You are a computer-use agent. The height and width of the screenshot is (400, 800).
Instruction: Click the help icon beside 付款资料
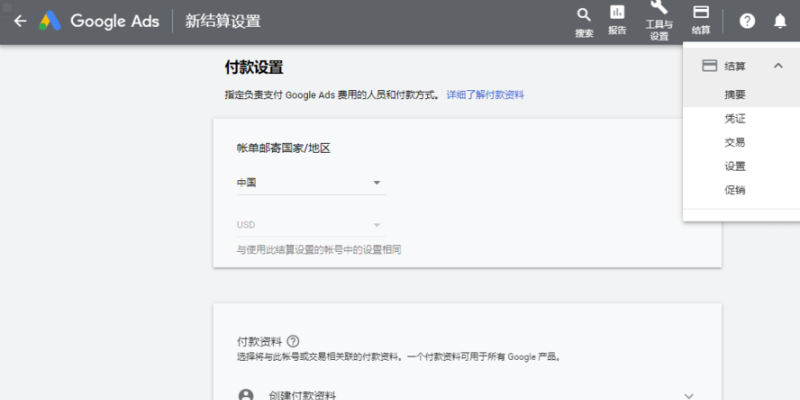point(293,341)
